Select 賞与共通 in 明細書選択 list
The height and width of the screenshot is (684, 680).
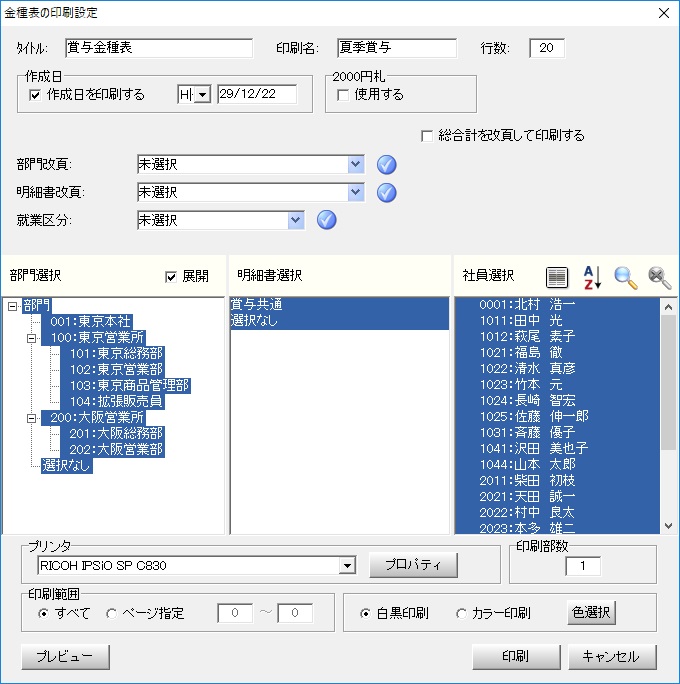339,305
